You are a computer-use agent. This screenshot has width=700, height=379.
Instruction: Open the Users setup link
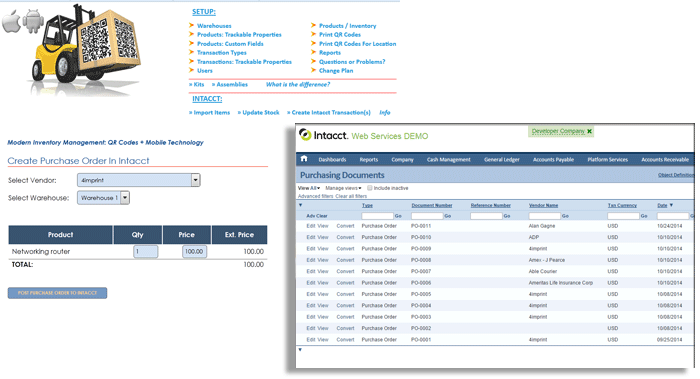tap(205, 71)
